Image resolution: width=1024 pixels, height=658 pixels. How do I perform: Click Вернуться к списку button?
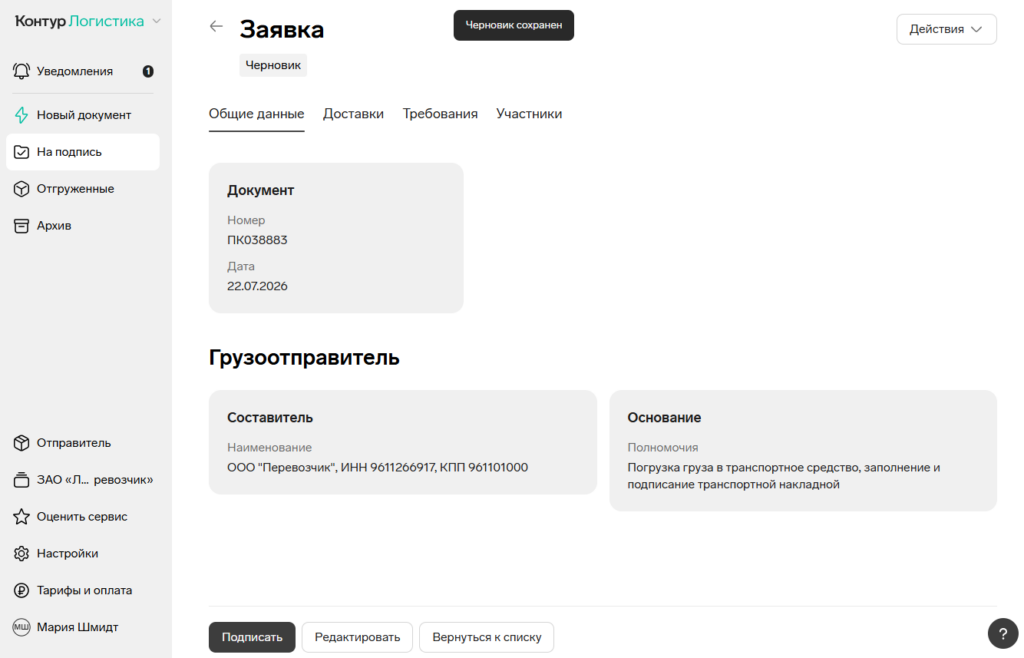[x=487, y=637]
